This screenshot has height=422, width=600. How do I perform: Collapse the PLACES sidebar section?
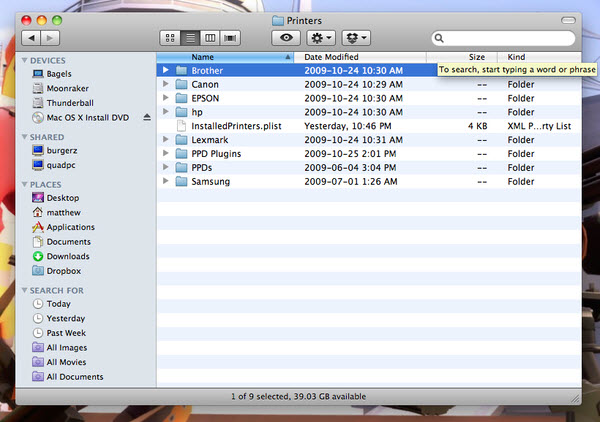click(24, 184)
